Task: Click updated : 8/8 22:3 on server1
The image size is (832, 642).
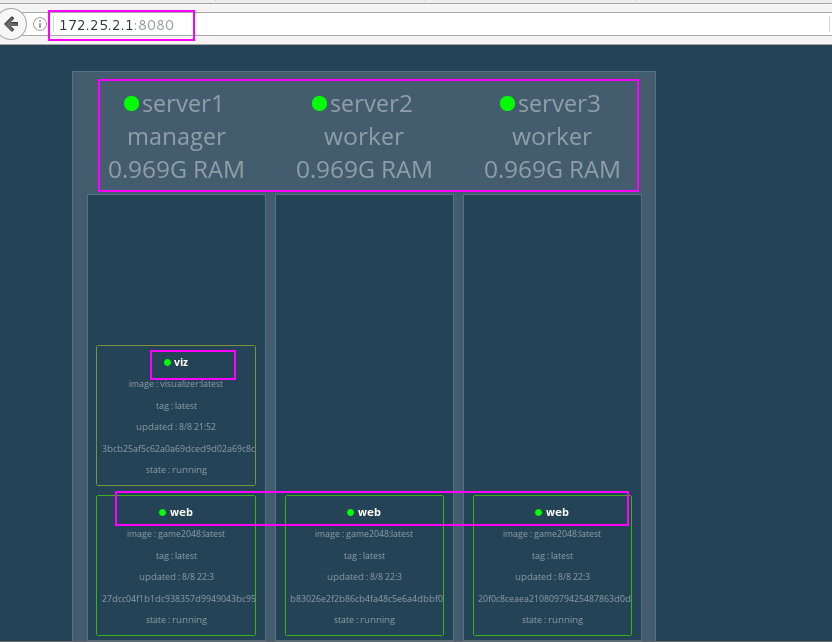Action: [176, 577]
